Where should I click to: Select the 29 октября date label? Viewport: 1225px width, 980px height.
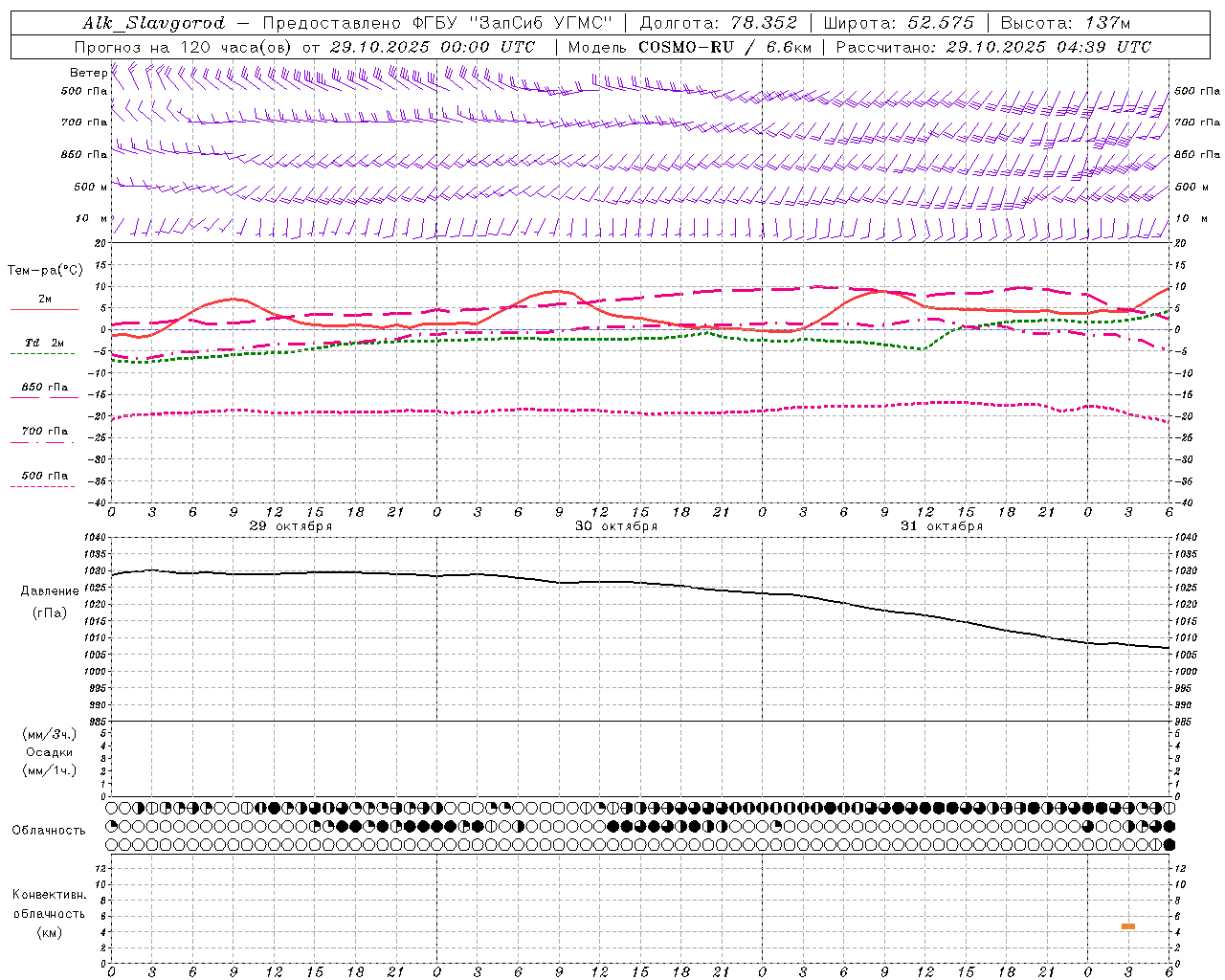click(x=291, y=525)
